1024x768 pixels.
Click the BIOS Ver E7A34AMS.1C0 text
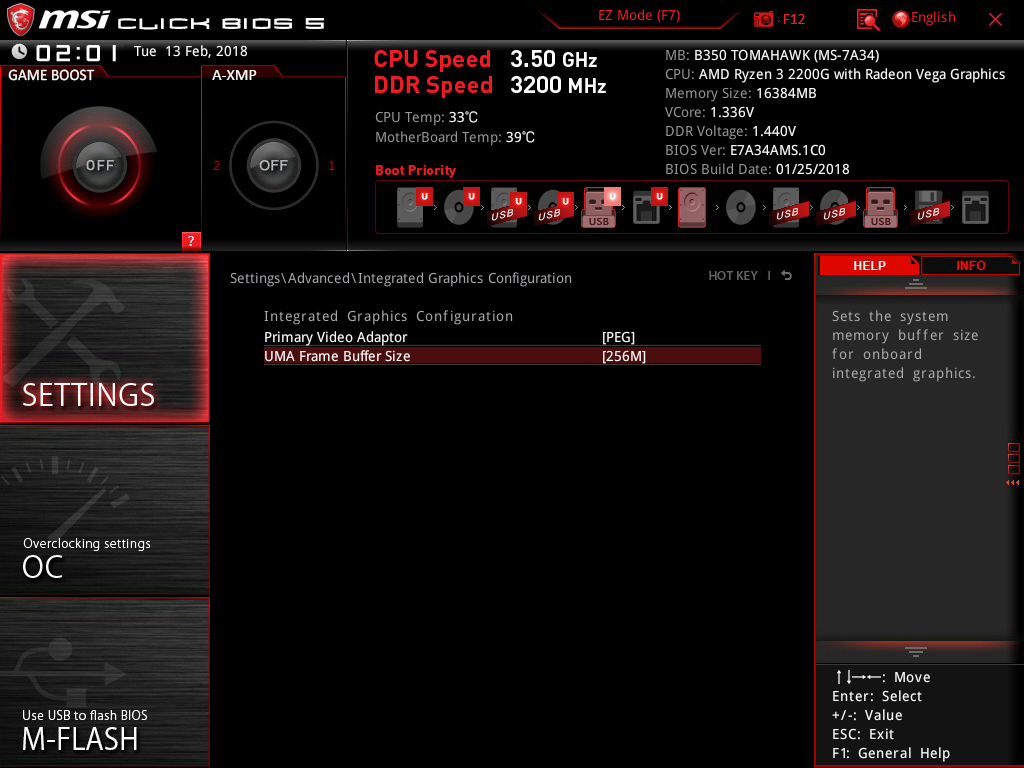[745, 150]
